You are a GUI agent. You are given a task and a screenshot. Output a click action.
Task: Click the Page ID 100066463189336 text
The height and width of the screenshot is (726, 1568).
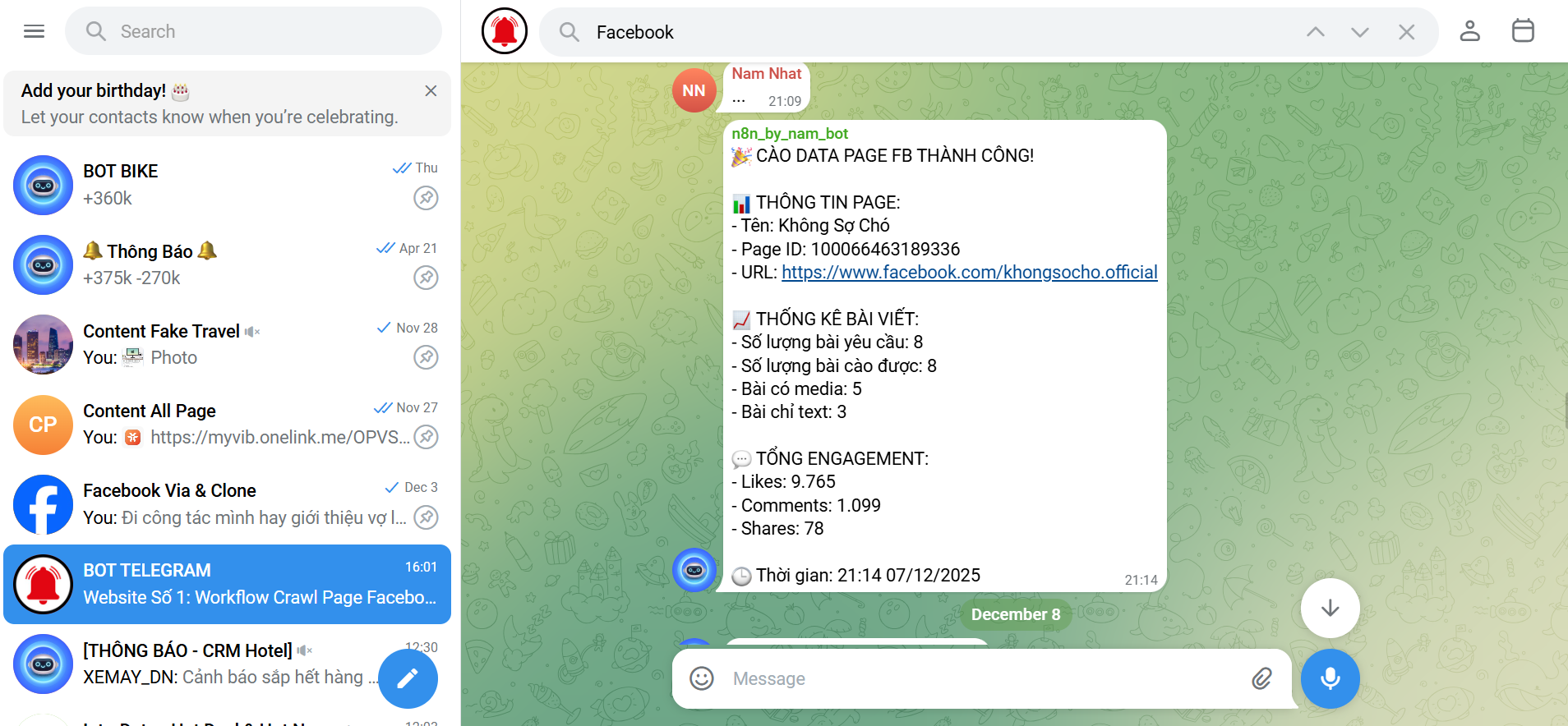(x=846, y=249)
